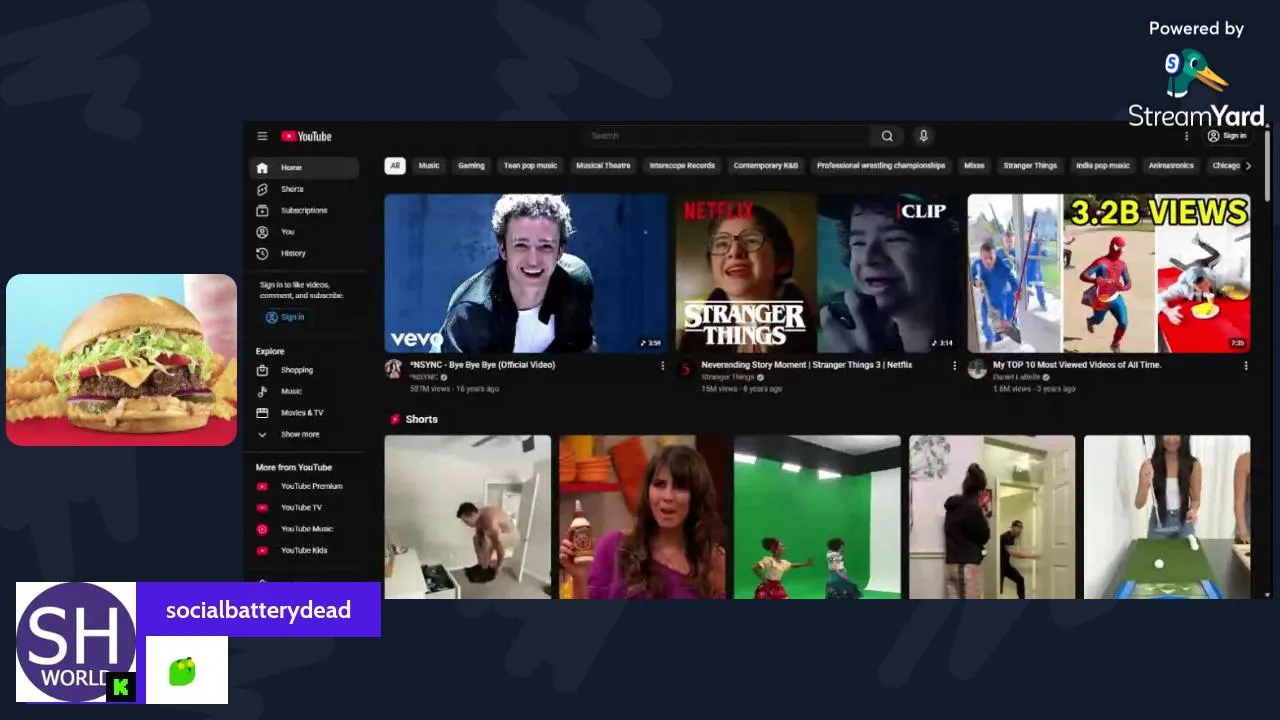Open the NSYNC Bye Bye Bye thumbnail
1280x720 pixels.
click(x=526, y=273)
